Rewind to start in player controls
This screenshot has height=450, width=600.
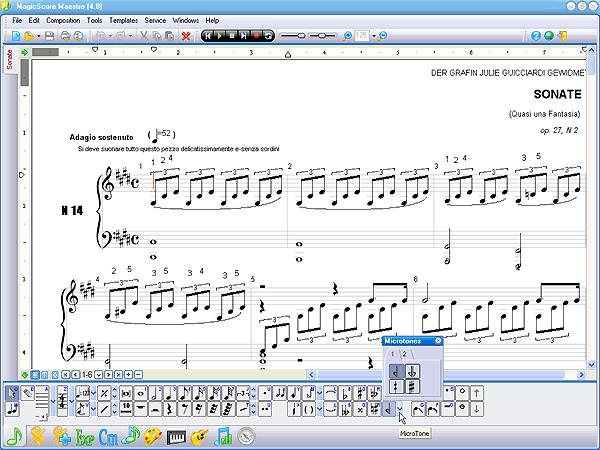(x=207, y=36)
